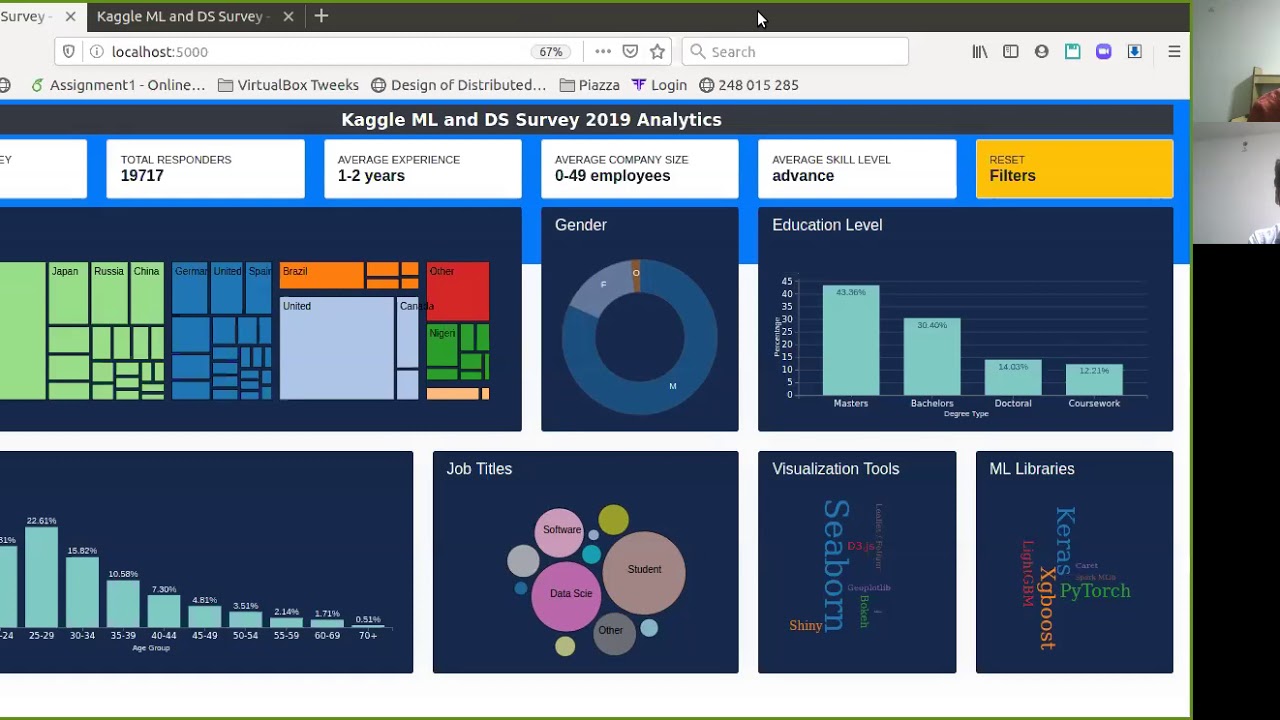Bookmark this page with the star
This screenshot has width=1280, height=720.
click(657, 52)
